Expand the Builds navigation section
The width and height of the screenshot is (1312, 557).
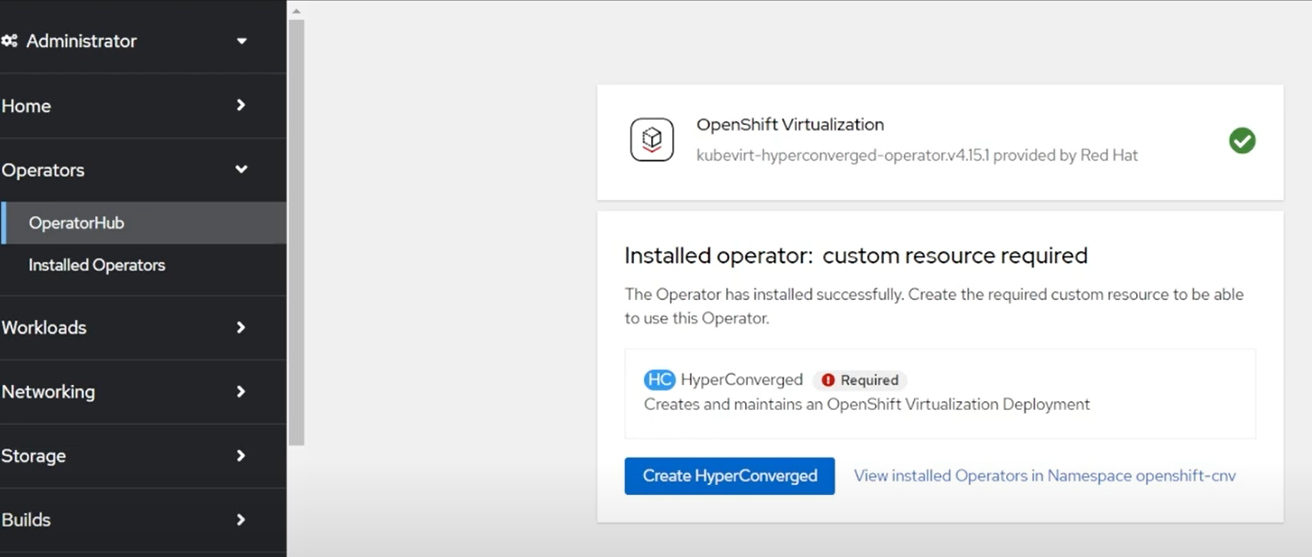(143, 520)
